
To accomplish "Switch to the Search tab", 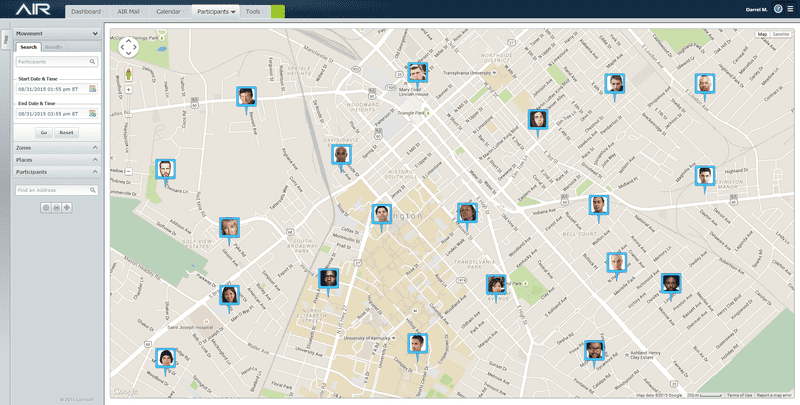I will pyautogui.click(x=29, y=47).
